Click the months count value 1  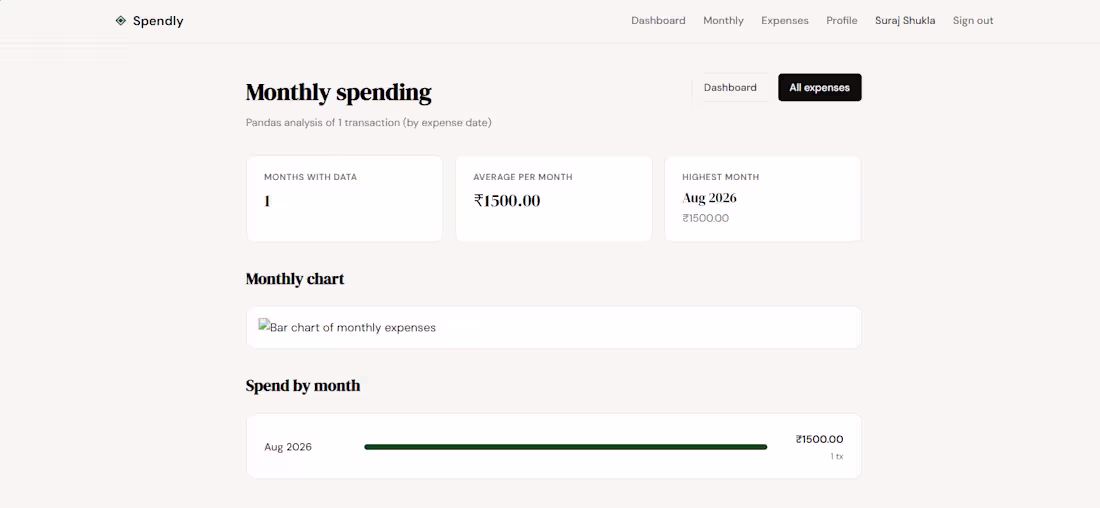(267, 201)
